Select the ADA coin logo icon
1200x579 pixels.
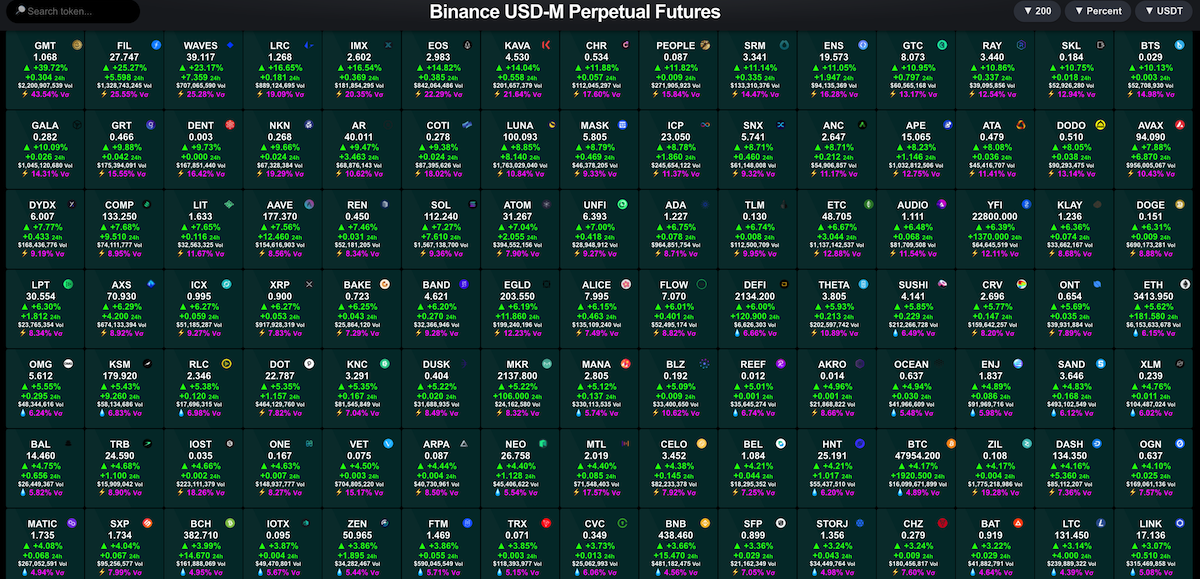click(x=706, y=205)
